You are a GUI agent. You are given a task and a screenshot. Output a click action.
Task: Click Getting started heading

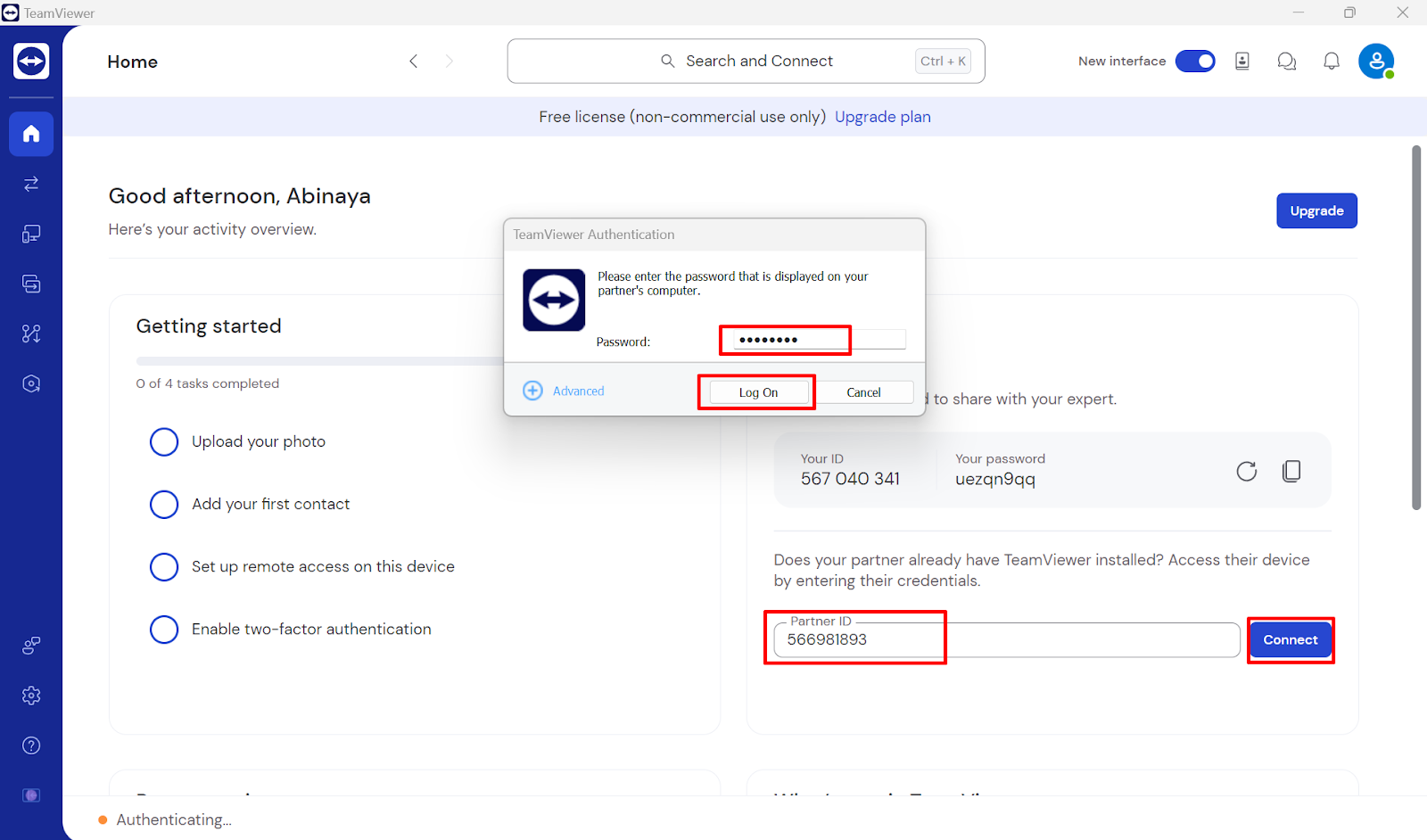209,326
